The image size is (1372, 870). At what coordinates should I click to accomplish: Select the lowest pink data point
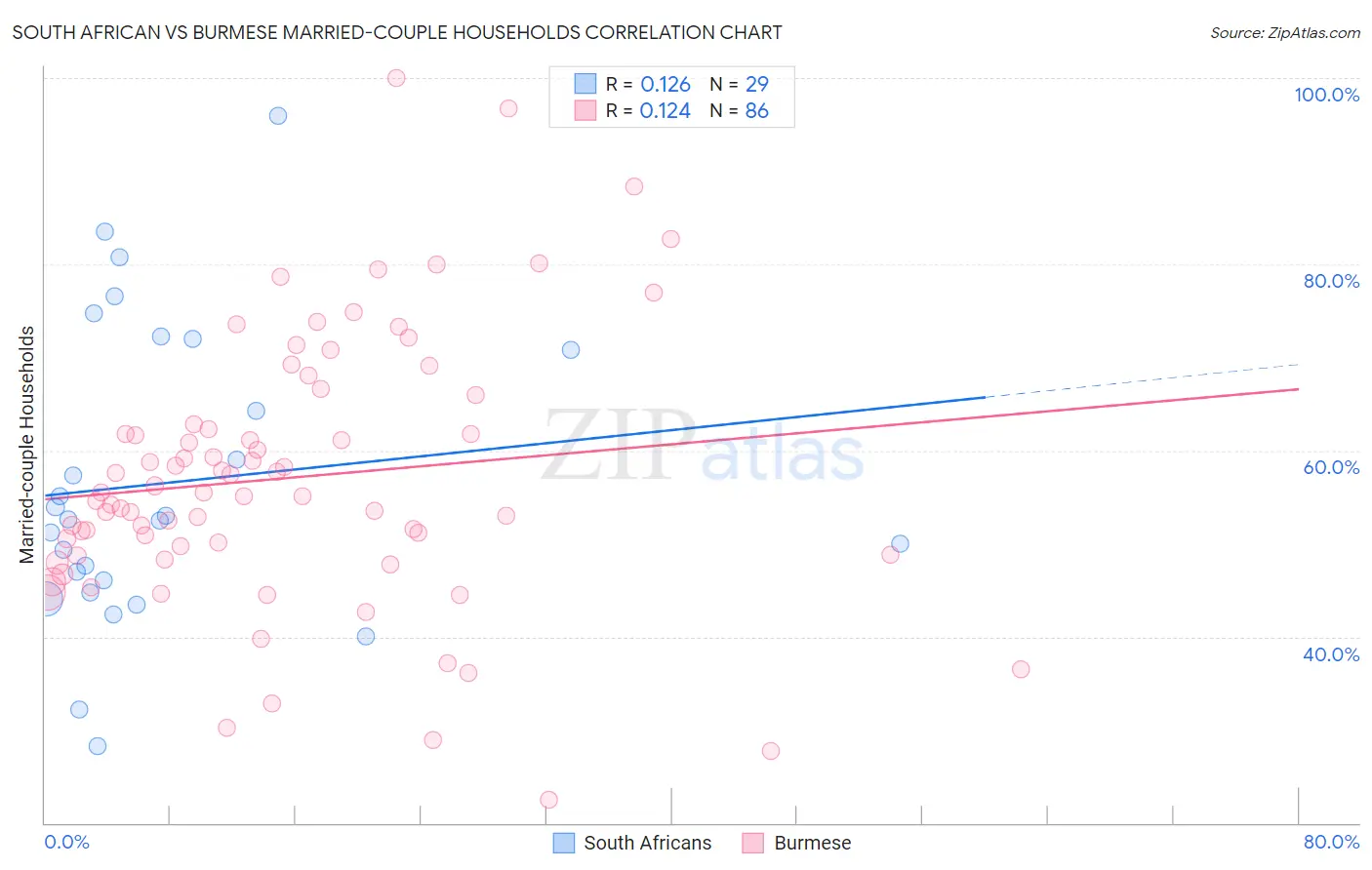(x=548, y=800)
